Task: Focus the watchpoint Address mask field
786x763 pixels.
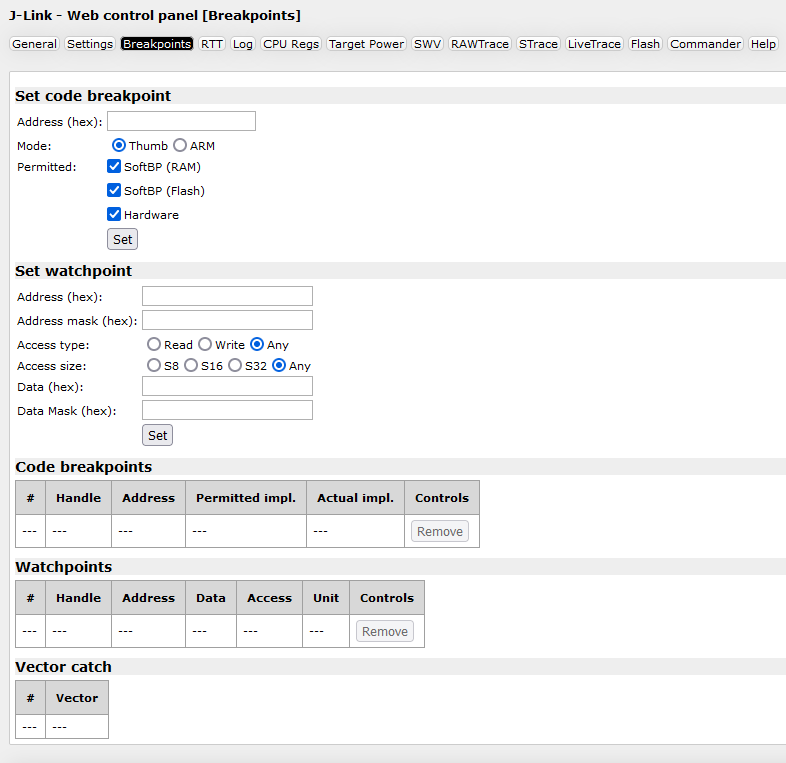Action: point(227,320)
